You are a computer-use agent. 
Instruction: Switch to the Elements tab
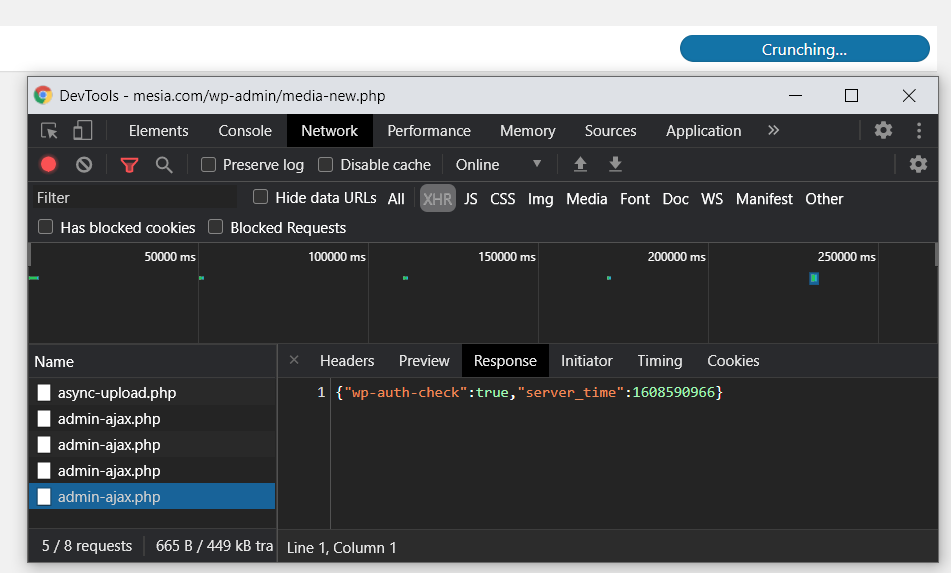(158, 131)
